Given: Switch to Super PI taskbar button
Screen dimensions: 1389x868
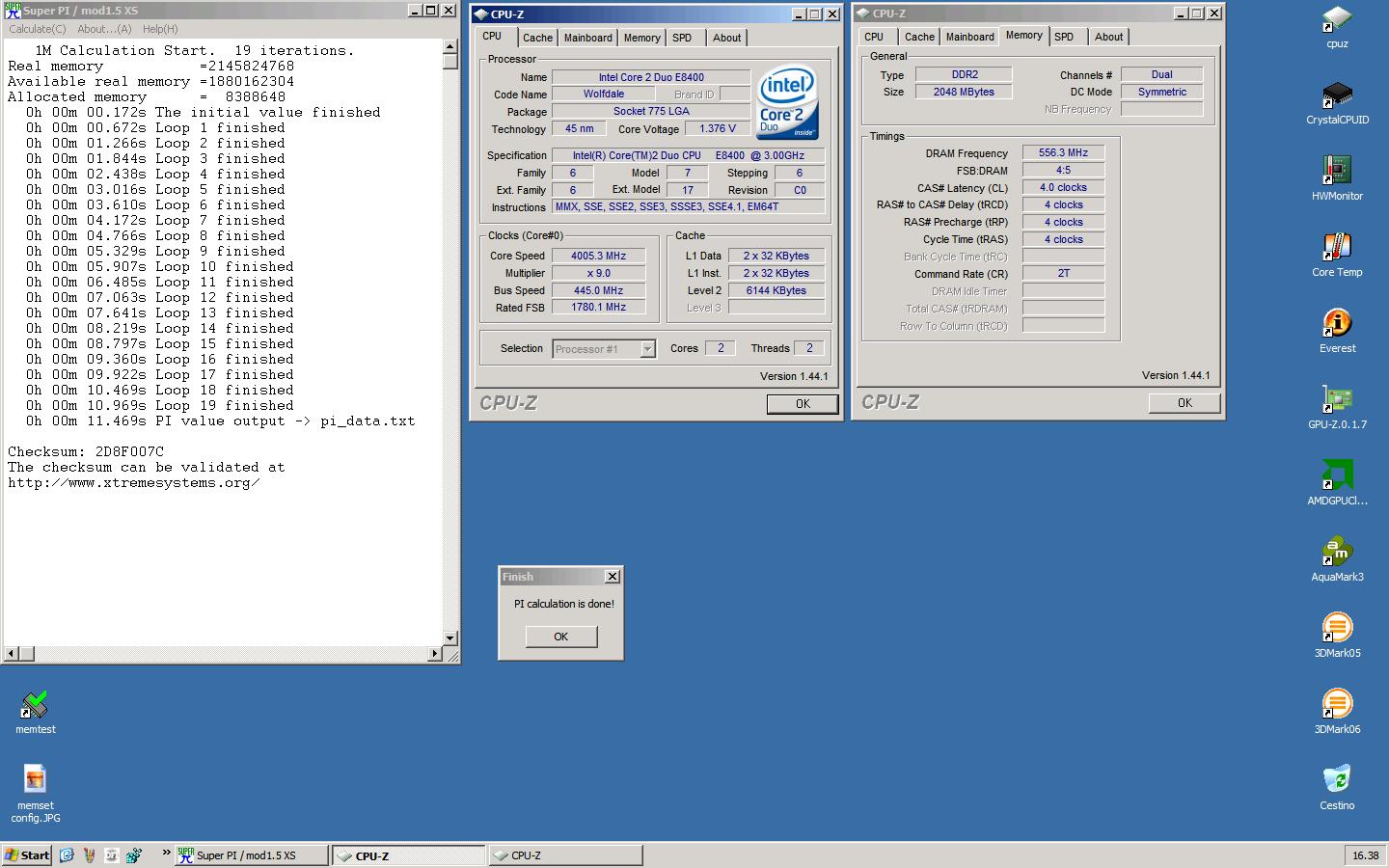Looking at the screenshot, I should [x=250, y=854].
